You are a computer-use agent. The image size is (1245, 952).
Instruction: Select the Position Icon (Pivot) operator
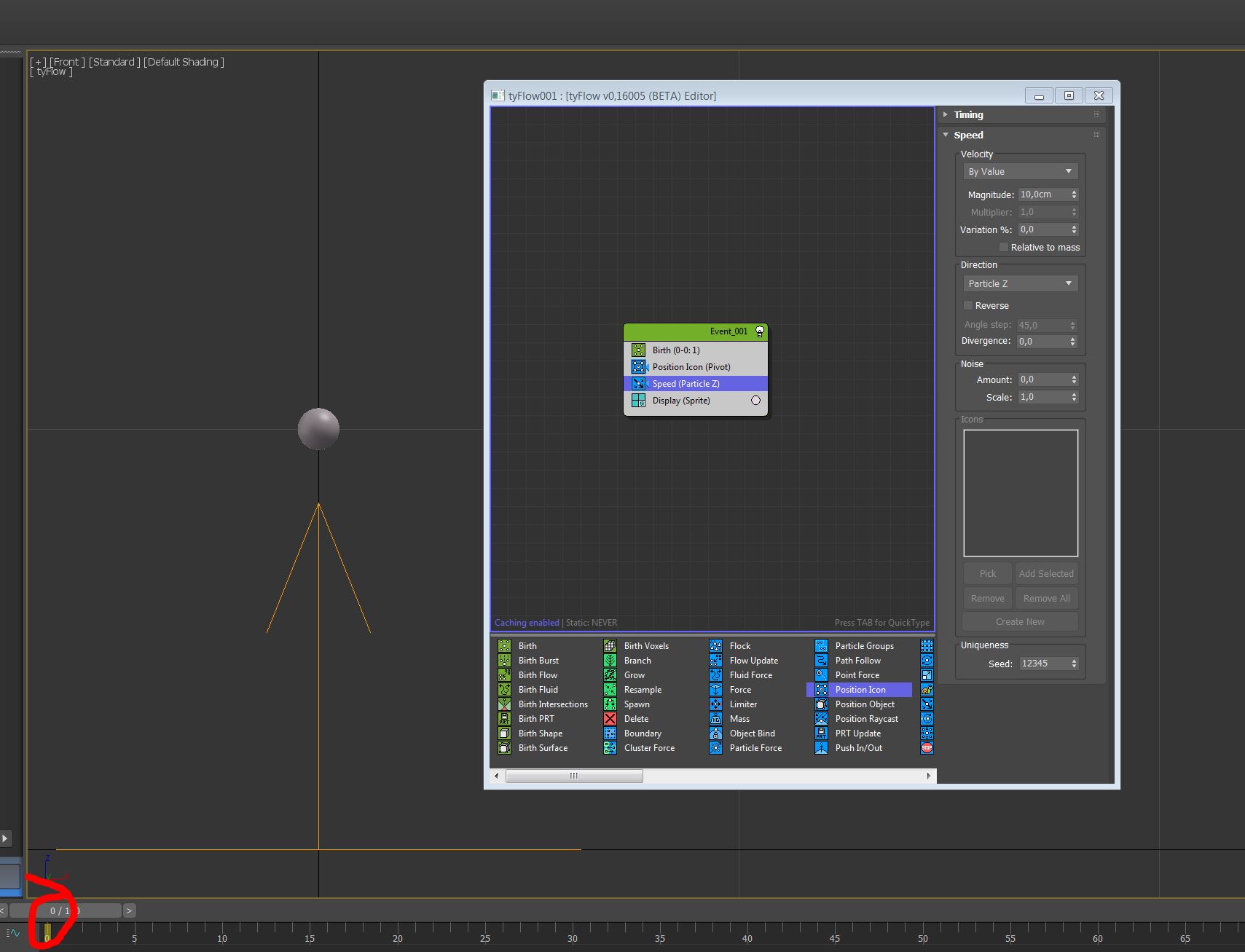pyautogui.click(x=691, y=367)
